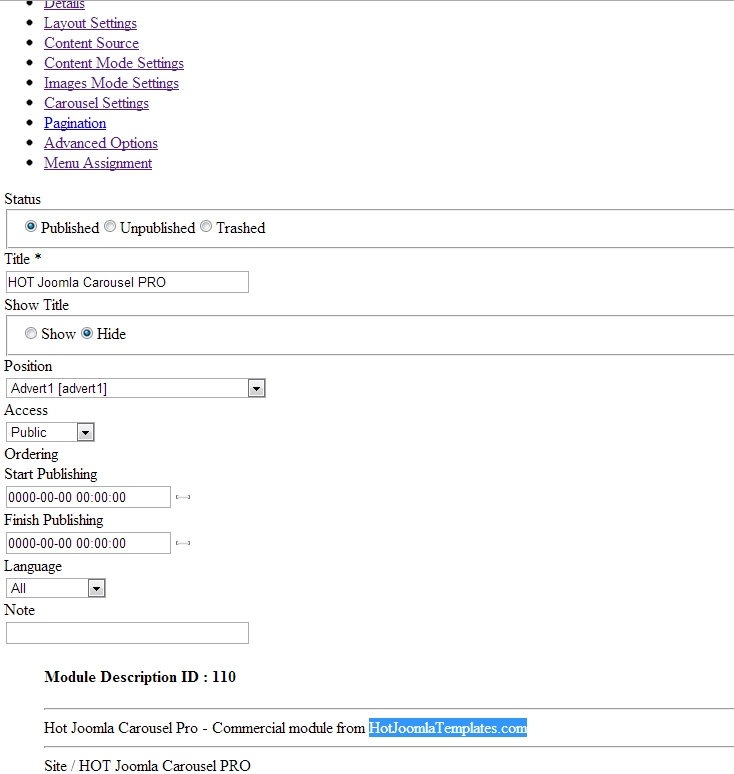Image resolution: width=734 pixels, height=774 pixels.
Task: Open the Pagination link
Action: (x=75, y=123)
